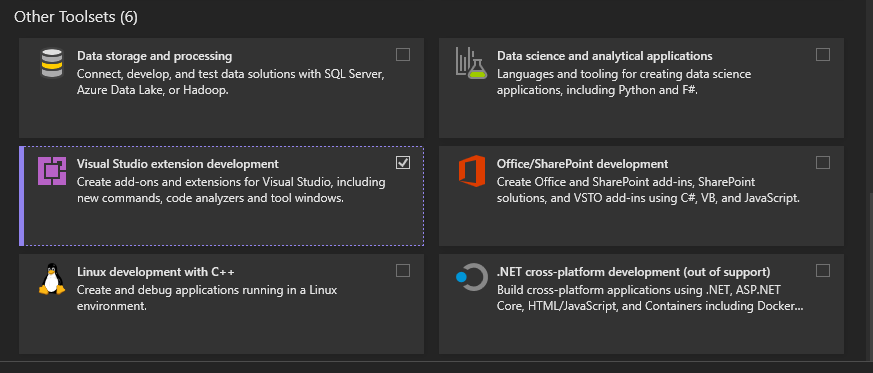Enable the Data science and analytical applications checkbox
The width and height of the screenshot is (873, 373).
[822, 55]
